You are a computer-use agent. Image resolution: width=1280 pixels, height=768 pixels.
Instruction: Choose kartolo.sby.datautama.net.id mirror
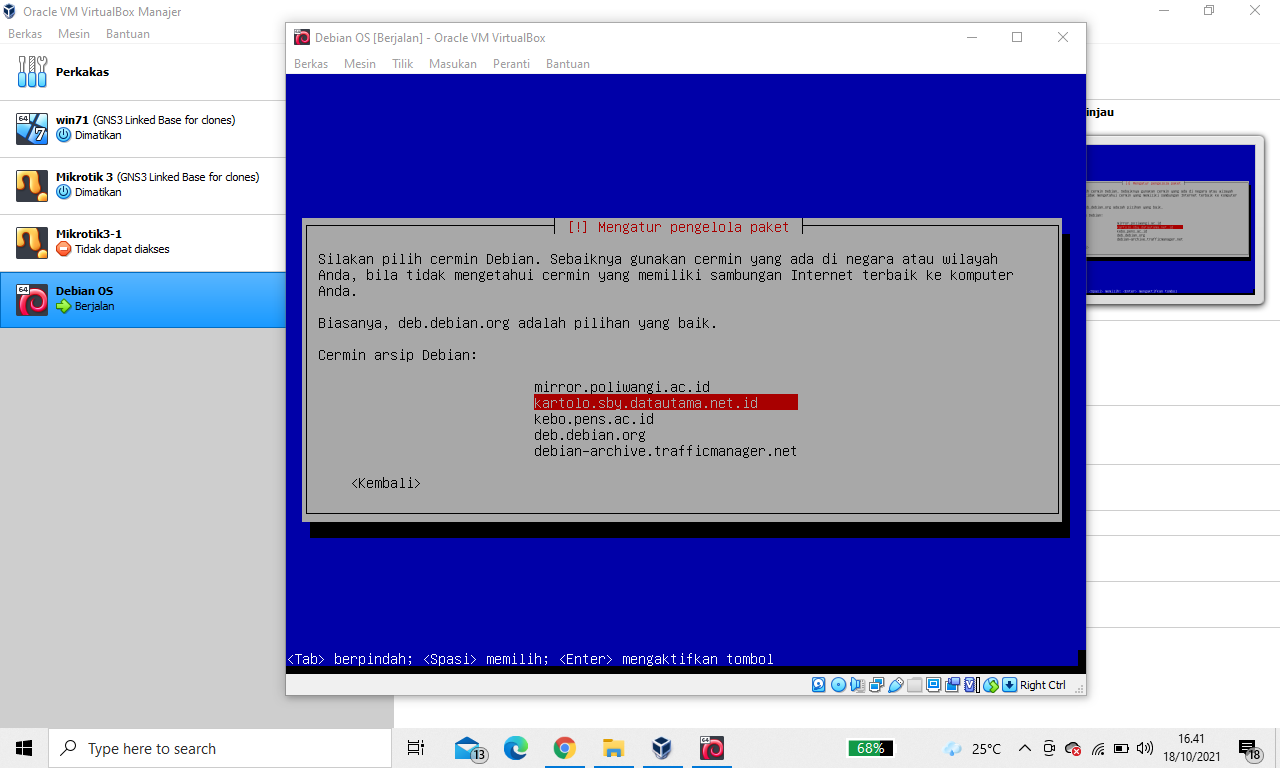point(665,403)
